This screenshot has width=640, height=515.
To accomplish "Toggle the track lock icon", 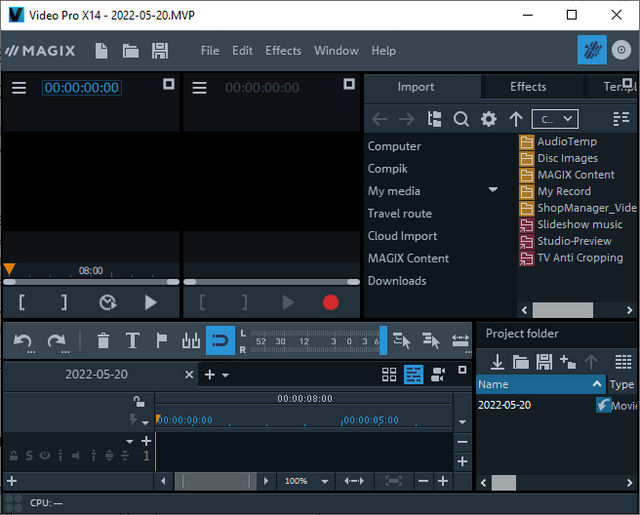I will pyautogui.click(x=14, y=455).
